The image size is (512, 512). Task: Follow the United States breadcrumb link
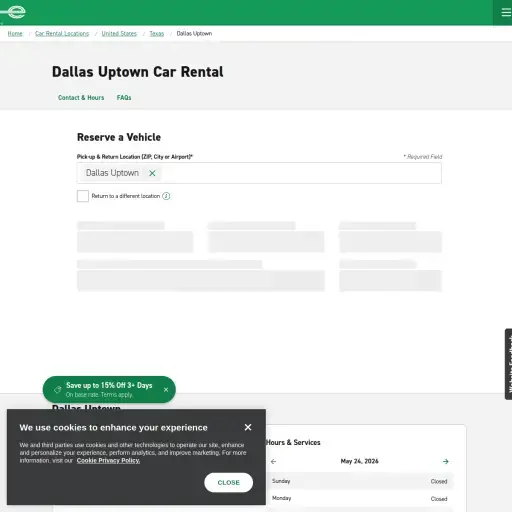click(x=119, y=34)
